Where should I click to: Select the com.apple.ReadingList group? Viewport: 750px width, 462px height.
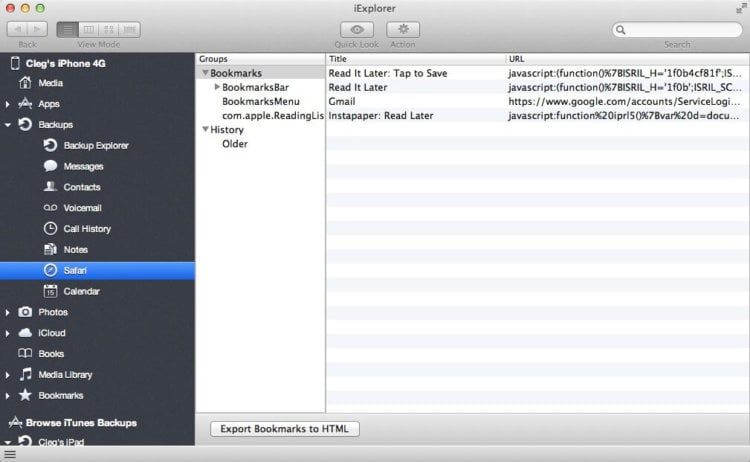click(x=273, y=115)
